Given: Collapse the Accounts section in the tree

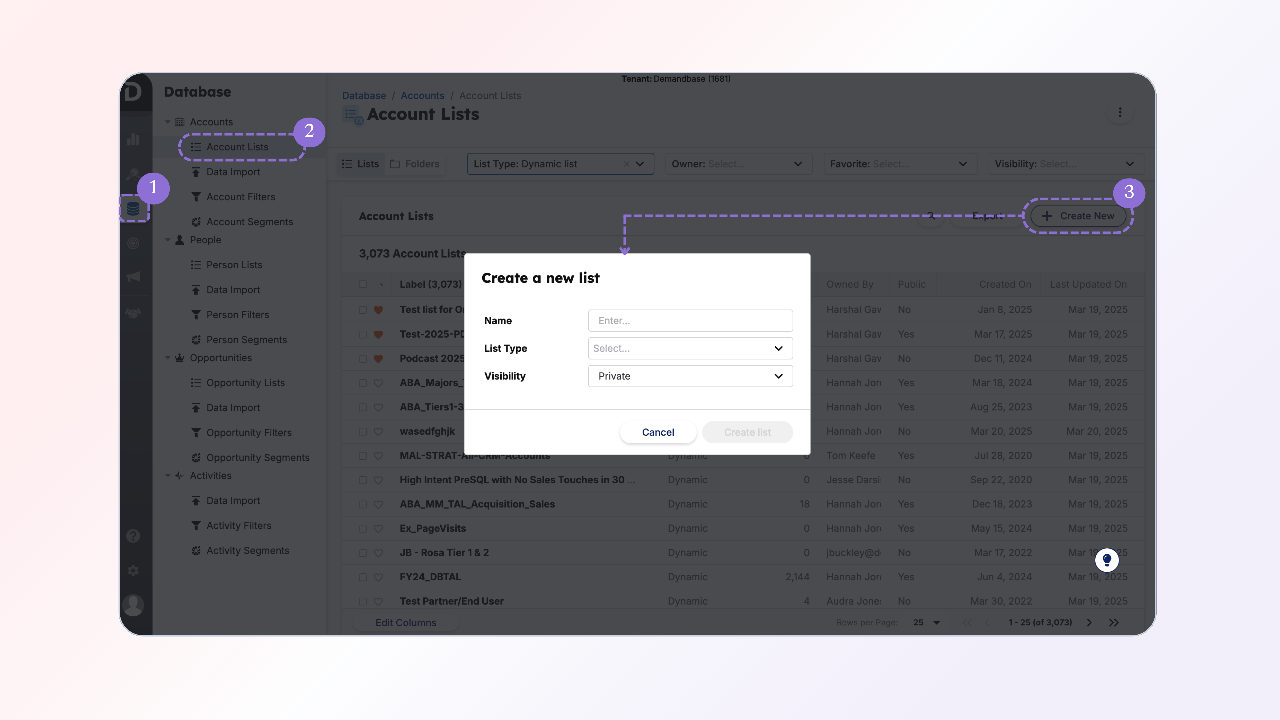Looking at the screenshot, I should [x=168, y=121].
